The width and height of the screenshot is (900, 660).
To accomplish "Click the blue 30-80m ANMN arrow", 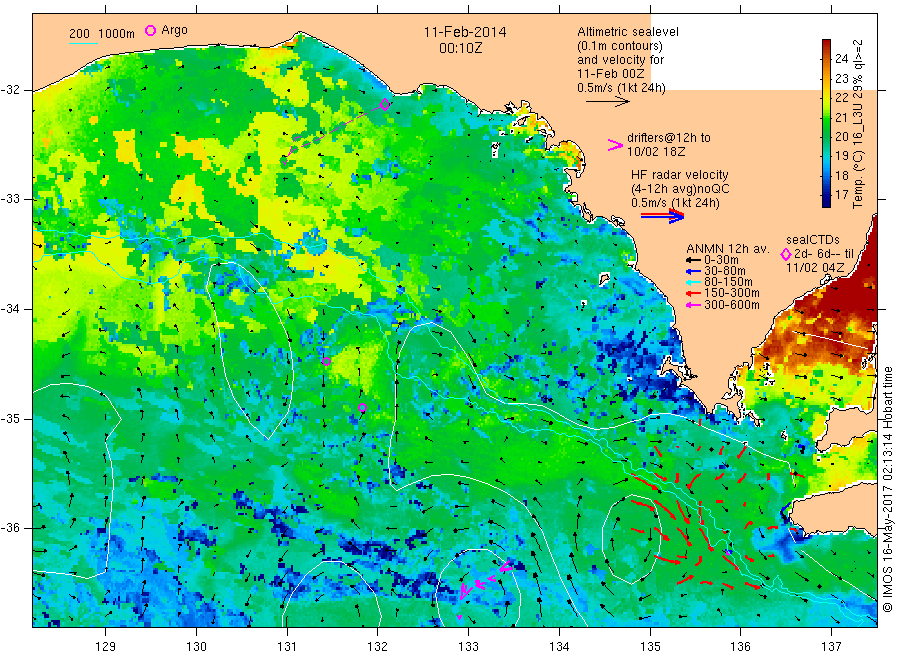I will click(x=693, y=271).
